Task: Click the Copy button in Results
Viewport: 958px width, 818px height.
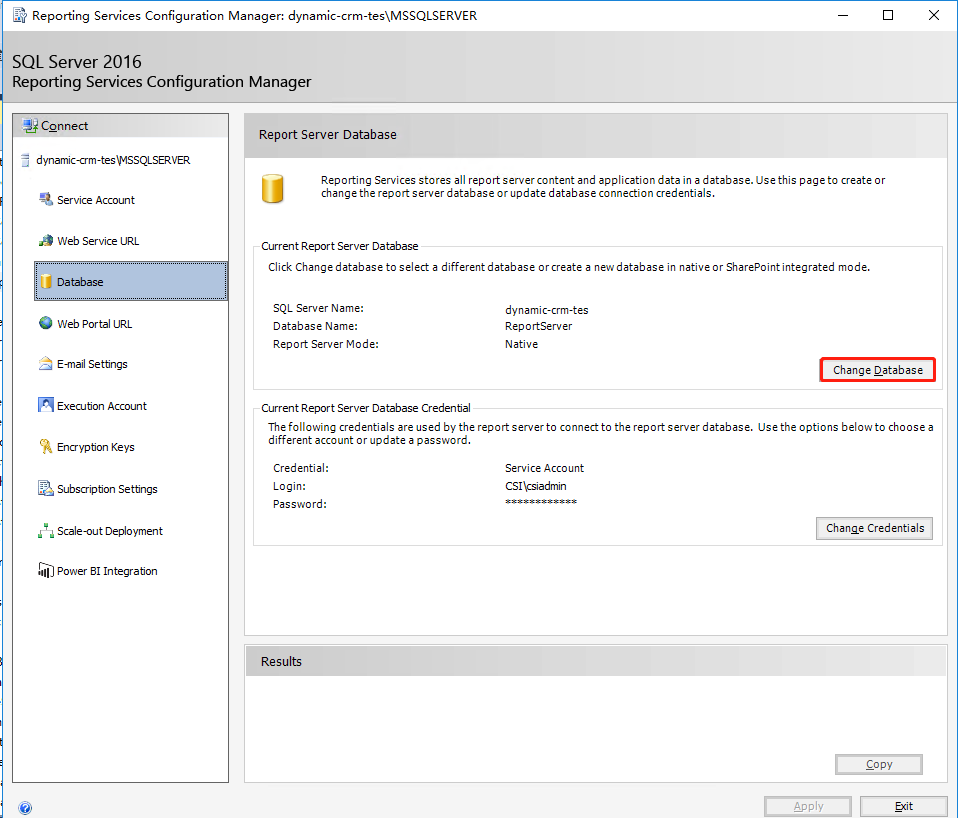Action: click(x=879, y=764)
